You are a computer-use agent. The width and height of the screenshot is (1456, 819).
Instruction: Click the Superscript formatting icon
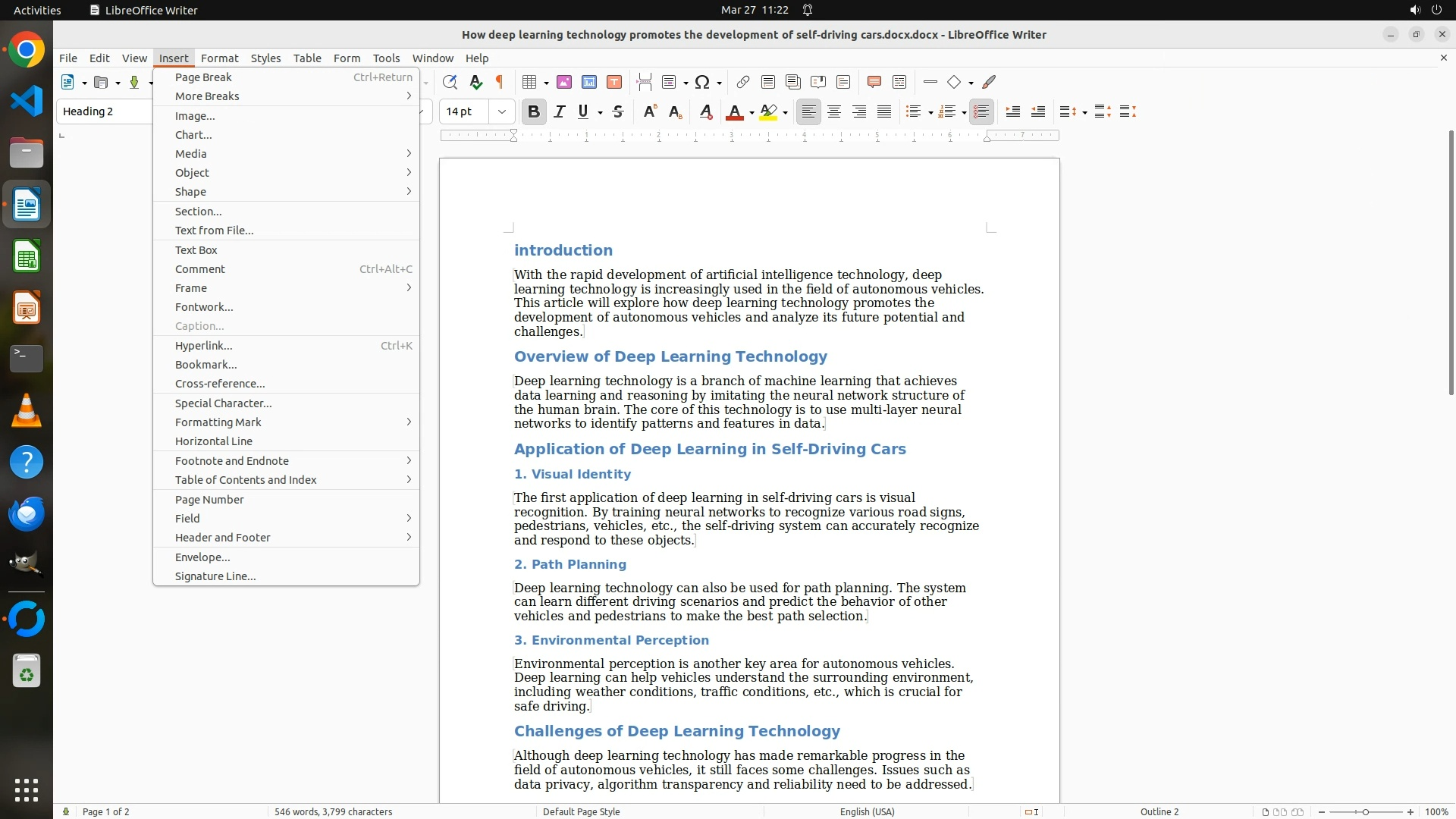point(649,111)
